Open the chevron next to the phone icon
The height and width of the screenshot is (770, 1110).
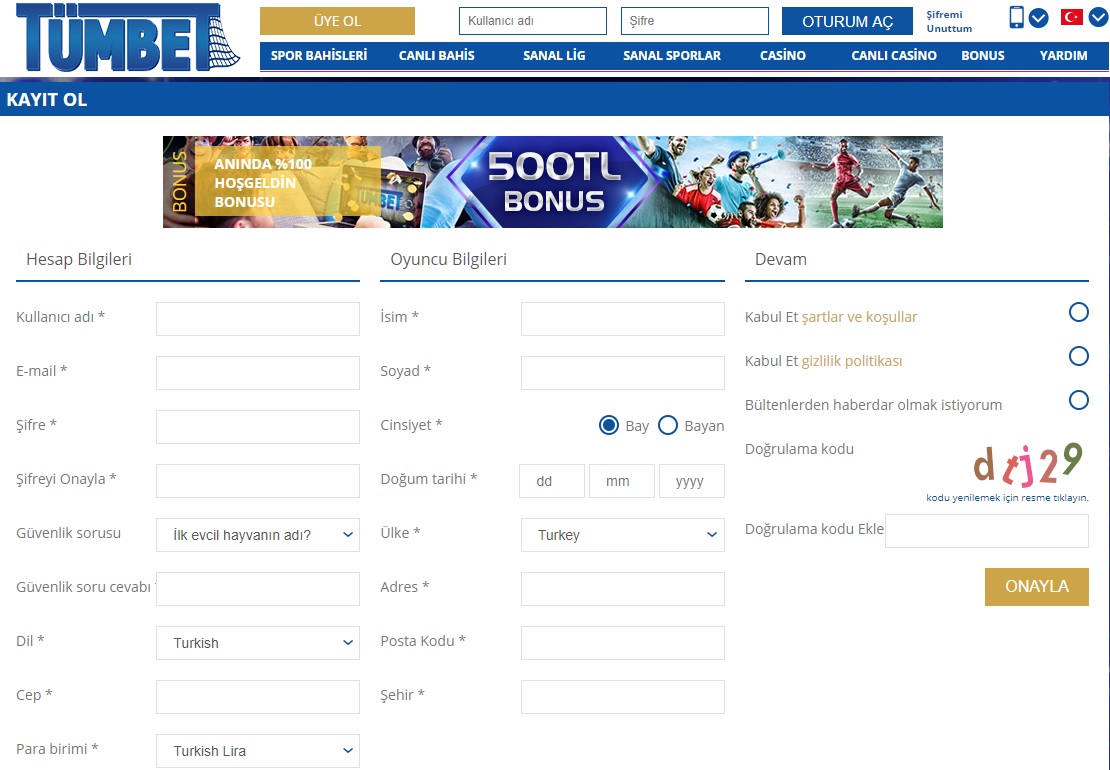coord(1039,18)
